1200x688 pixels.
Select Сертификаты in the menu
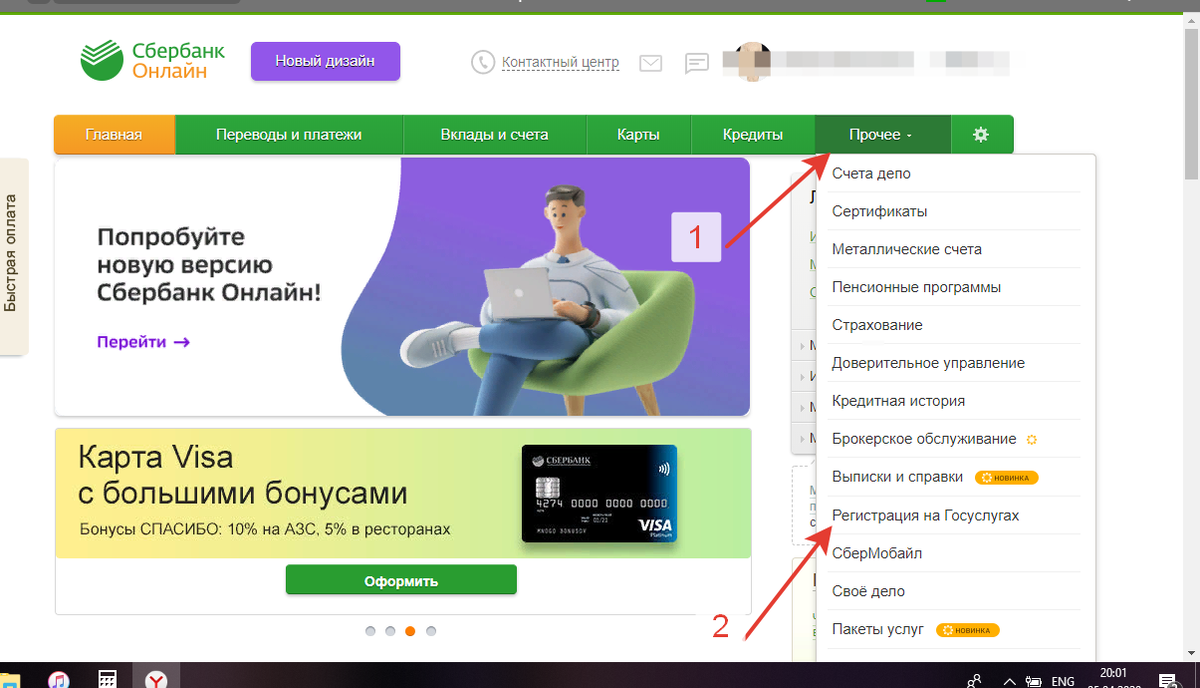[x=955, y=211]
